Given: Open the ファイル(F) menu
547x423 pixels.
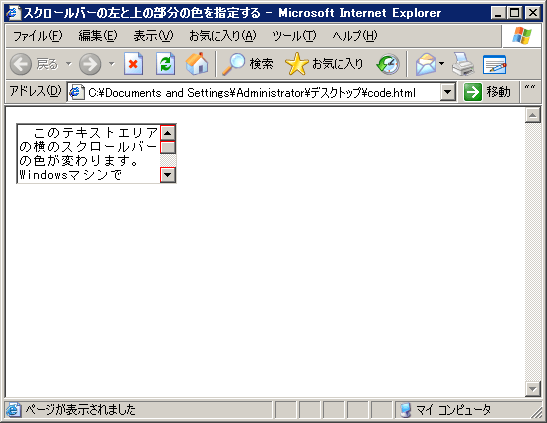Looking at the screenshot, I should pos(37,36).
